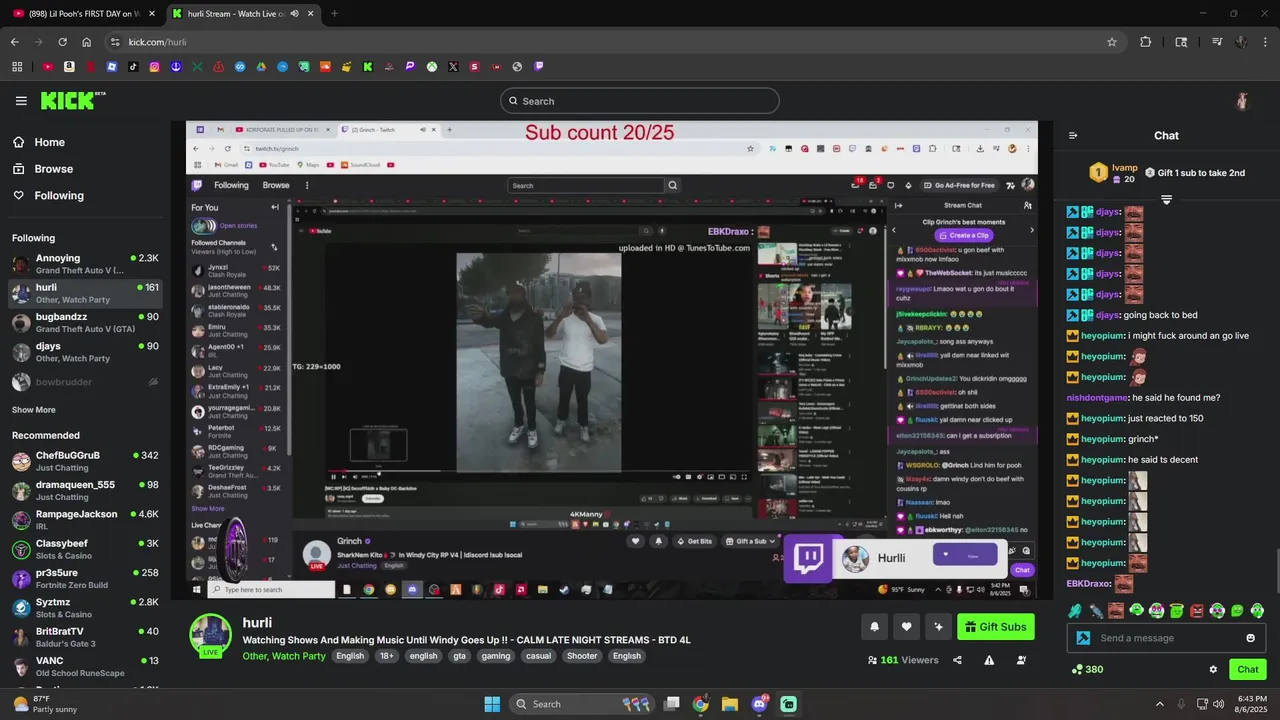This screenshot has width=1280, height=720.
Task: Open the Amazon bookmark icon
Action: [x=69, y=66]
